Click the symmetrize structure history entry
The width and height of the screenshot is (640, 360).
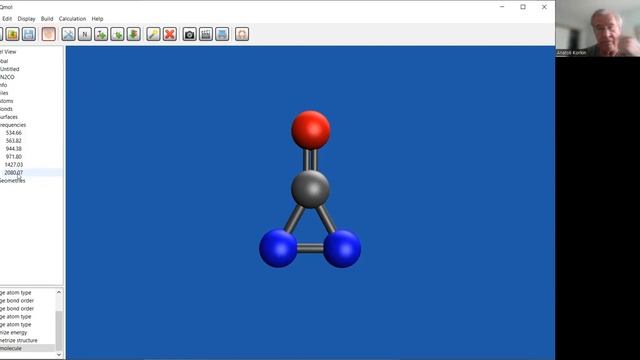point(19,340)
